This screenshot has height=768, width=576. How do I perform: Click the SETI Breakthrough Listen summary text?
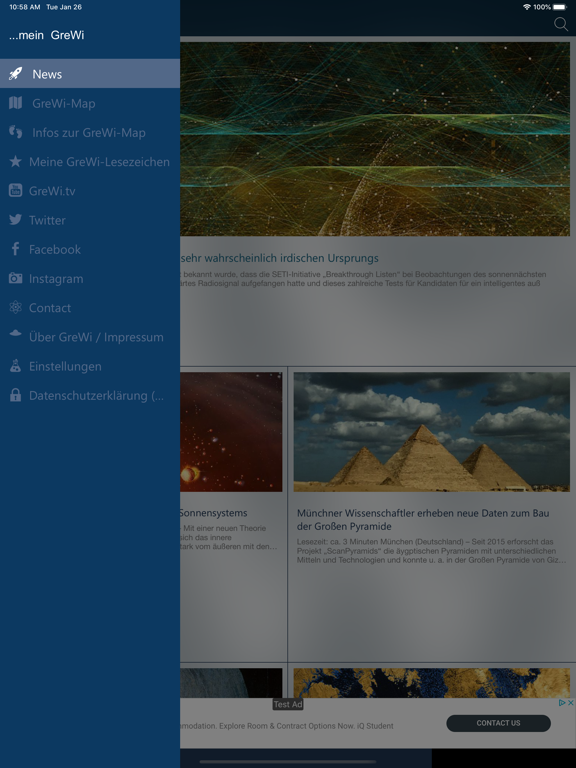[x=362, y=279]
